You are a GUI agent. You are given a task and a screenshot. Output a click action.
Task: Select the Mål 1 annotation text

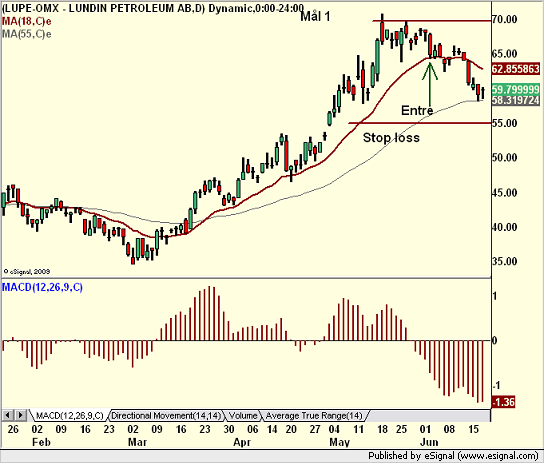pyautogui.click(x=315, y=16)
